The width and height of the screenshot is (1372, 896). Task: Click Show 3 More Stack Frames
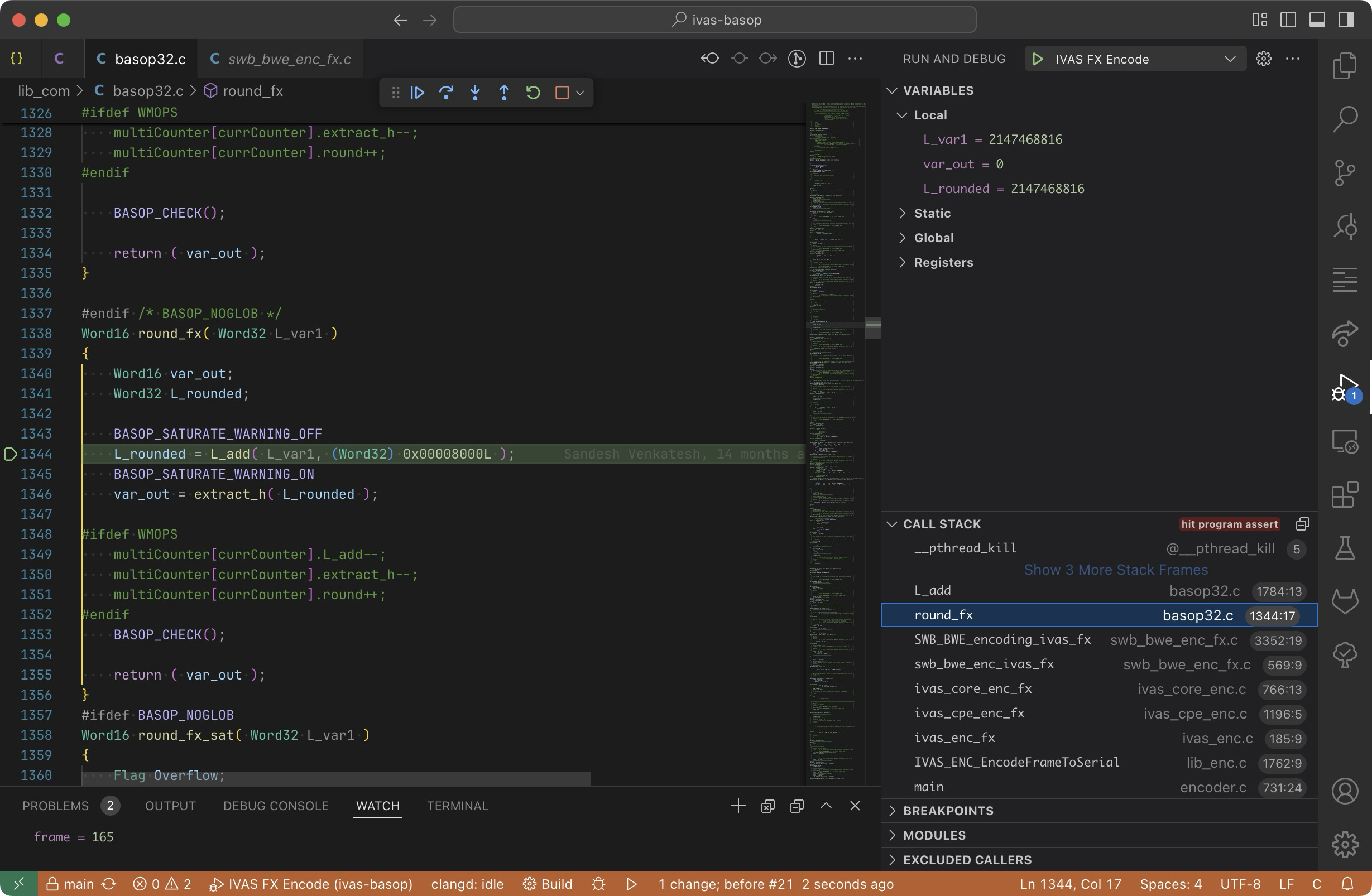[1115, 570]
